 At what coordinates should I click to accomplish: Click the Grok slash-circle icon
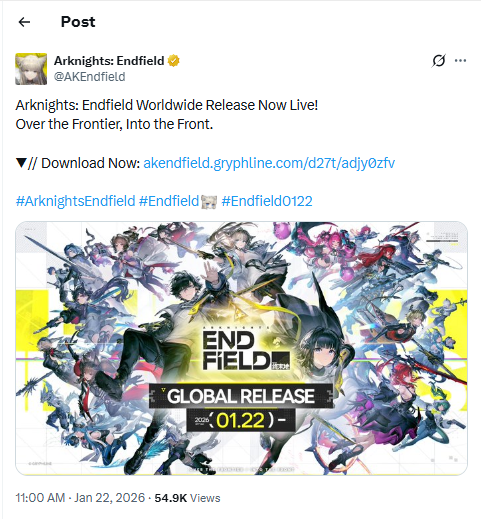pyautogui.click(x=438, y=61)
